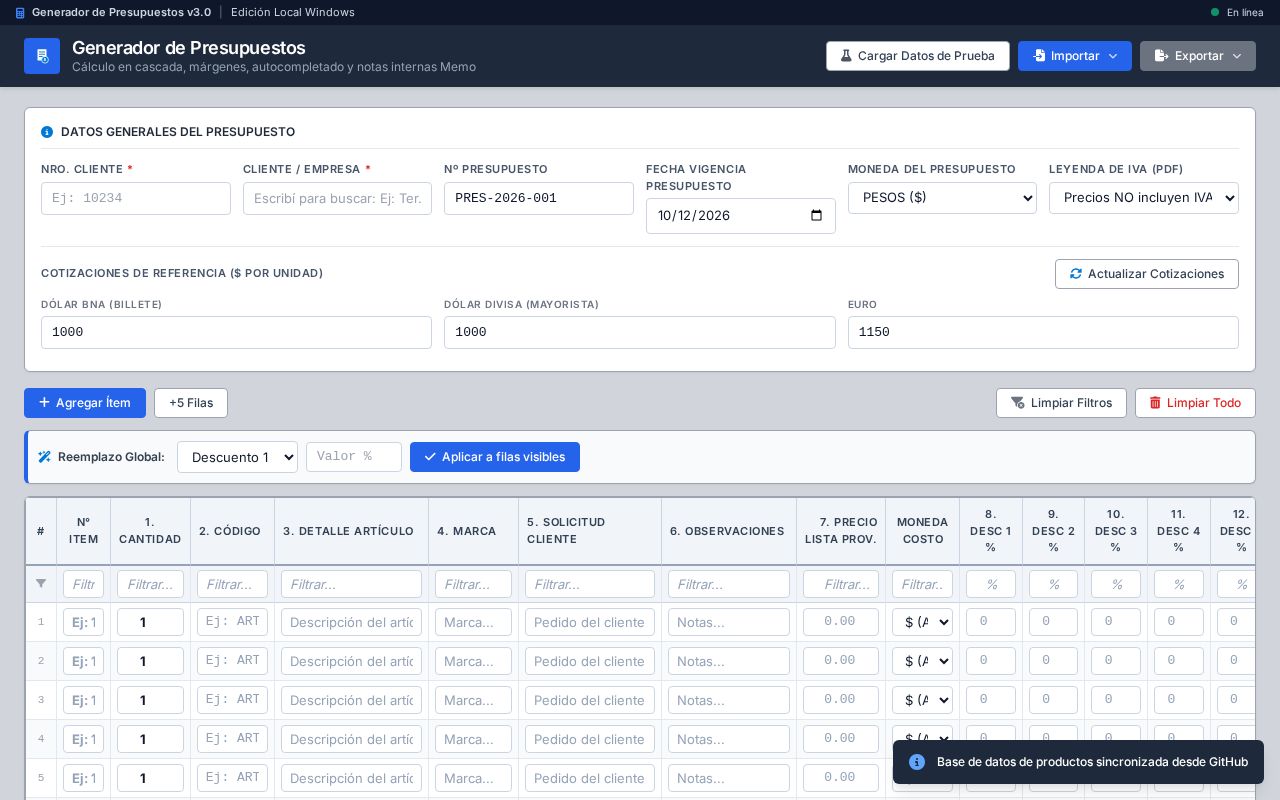Viewport: 1280px width, 800px height.
Task: Click the '7. PRECIO LISTA PROV.' column header
Action: point(841,531)
